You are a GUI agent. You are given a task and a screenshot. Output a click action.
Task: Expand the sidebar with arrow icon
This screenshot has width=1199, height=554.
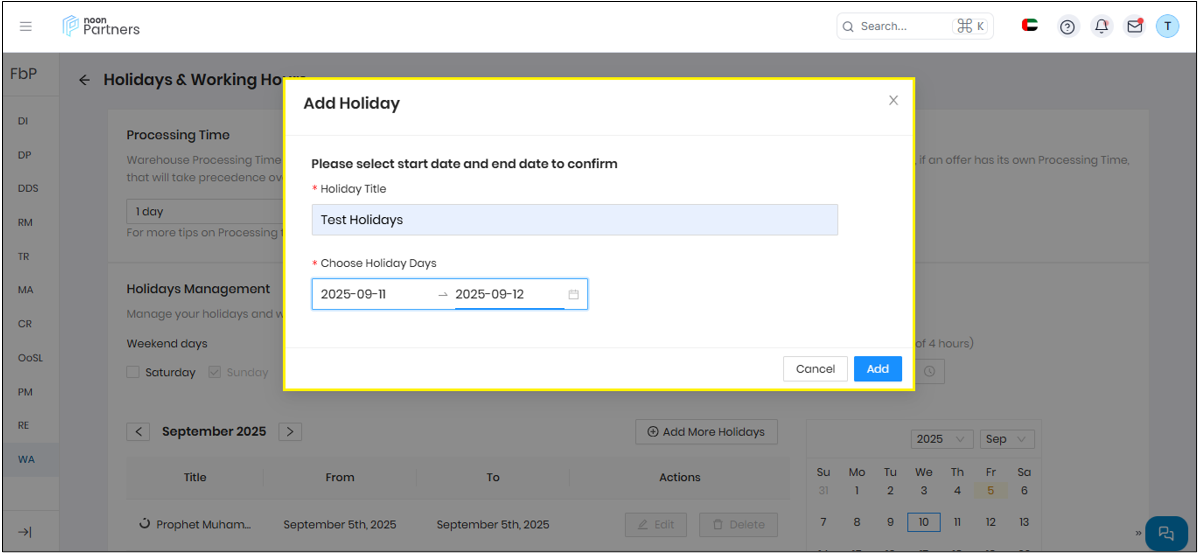26,532
